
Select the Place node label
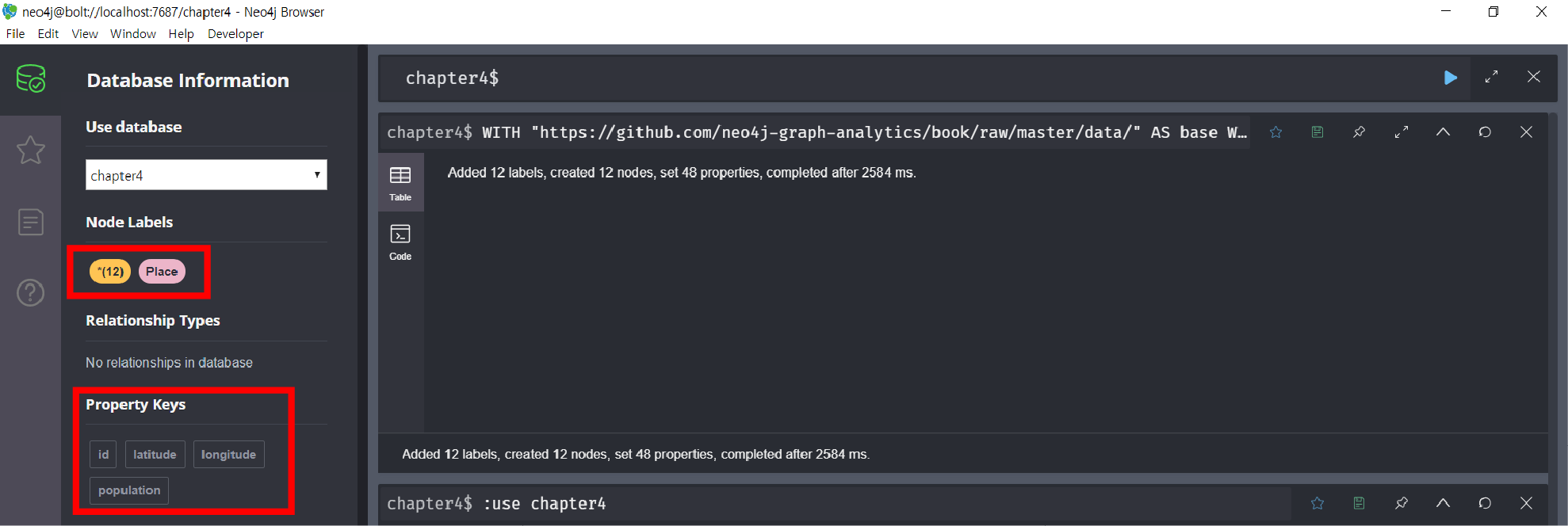tap(162, 272)
